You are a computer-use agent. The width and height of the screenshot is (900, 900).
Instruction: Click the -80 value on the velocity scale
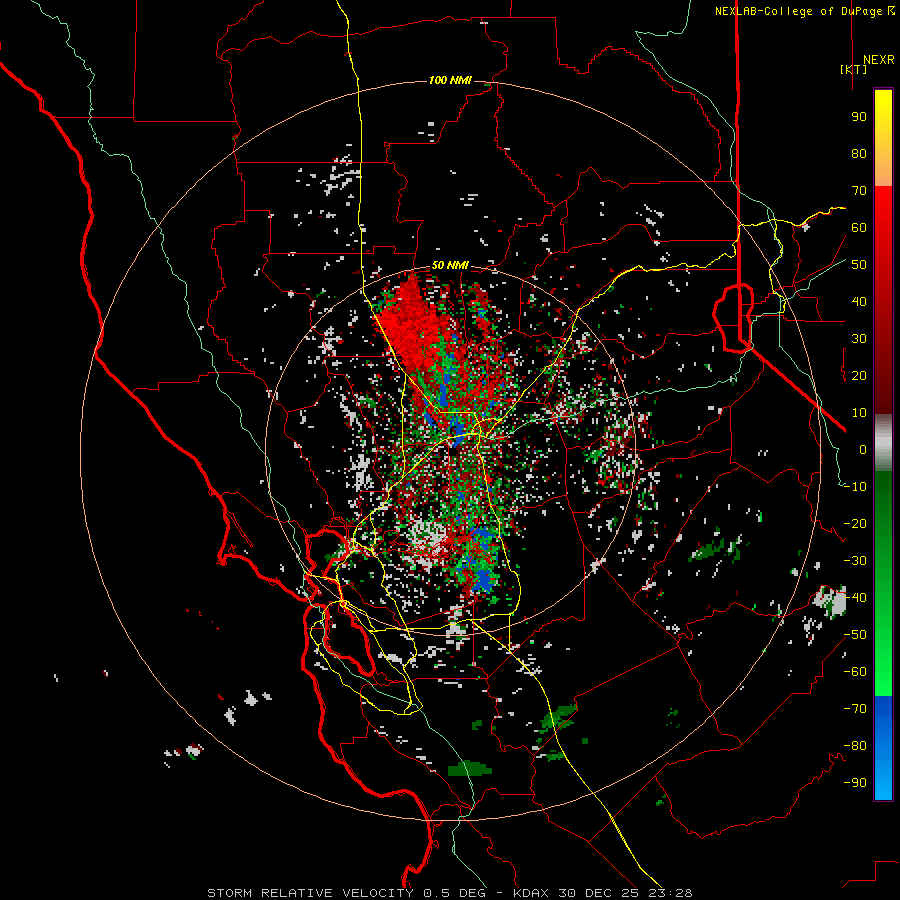855,746
